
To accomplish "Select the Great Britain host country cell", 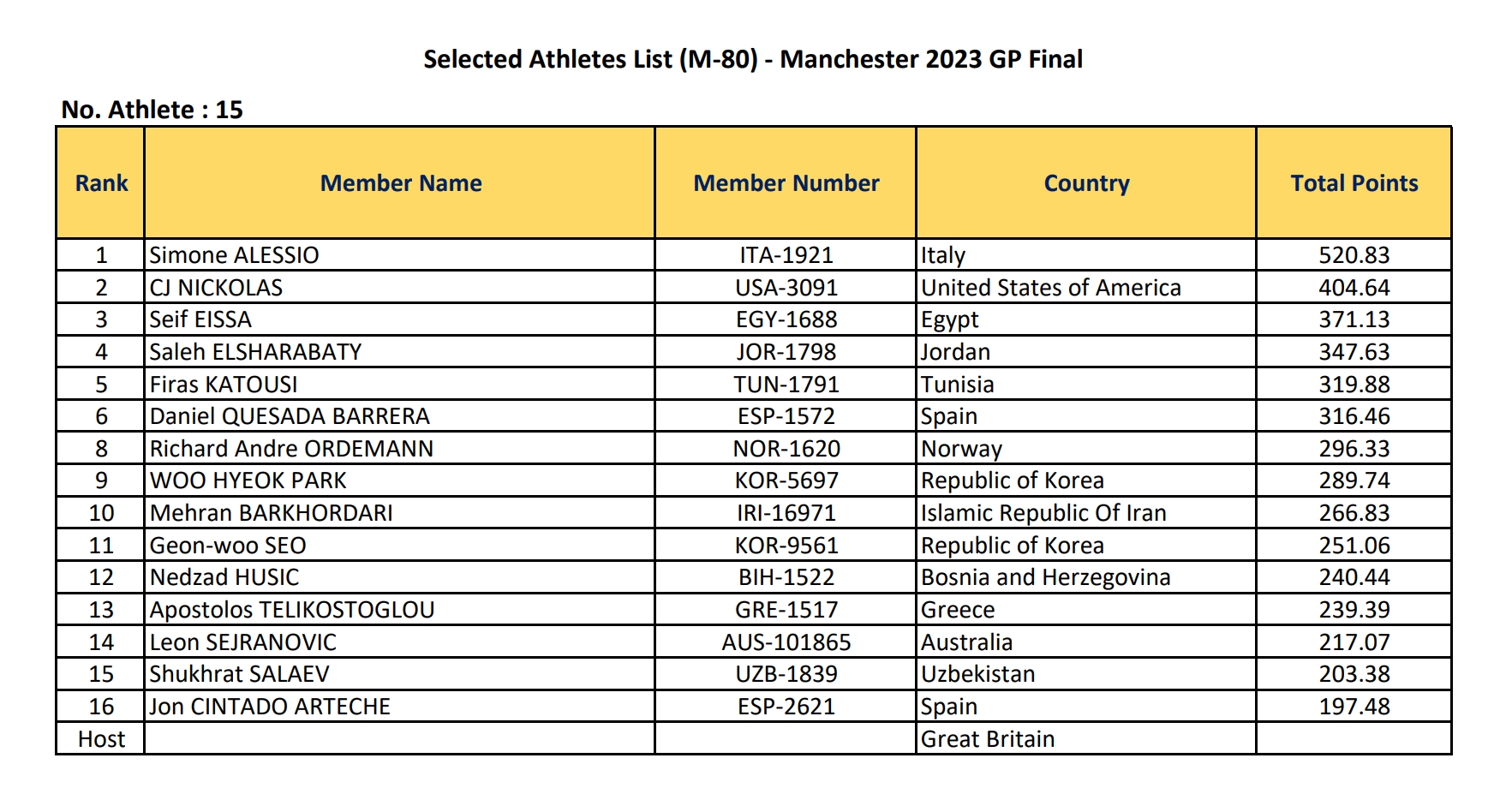I will pyautogui.click(x=1086, y=739).
